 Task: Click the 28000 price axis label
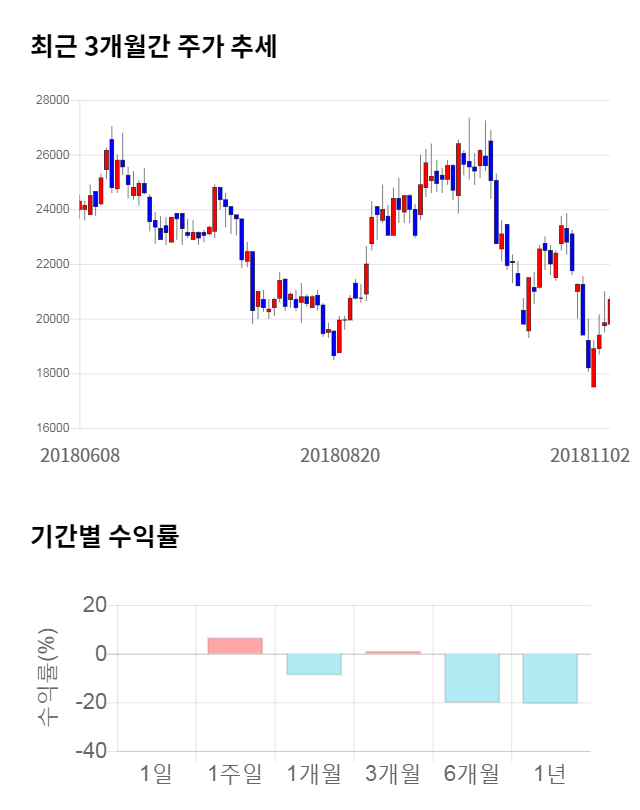[52, 101]
